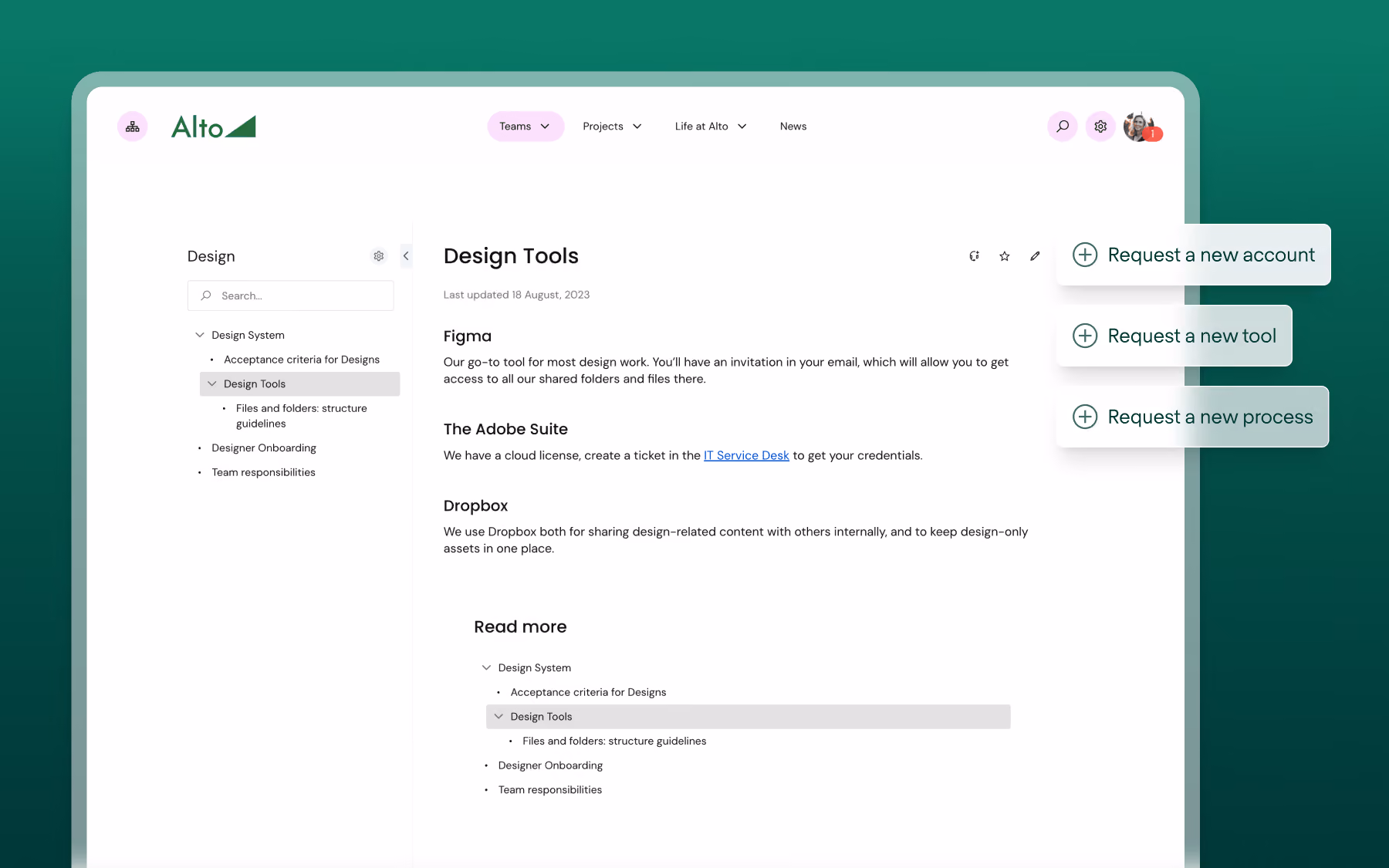Open Designer Onboarding in the sidebar
The image size is (1389, 868).
click(264, 448)
